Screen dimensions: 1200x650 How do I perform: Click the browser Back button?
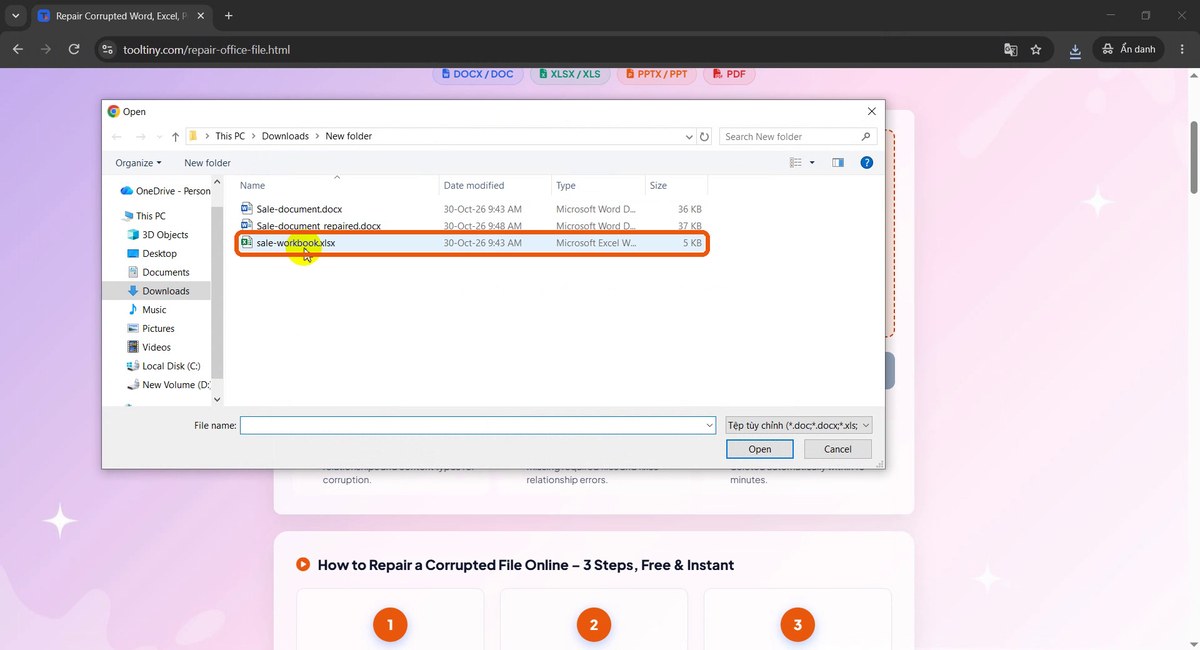pyautogui.click(x=18, y=49)
